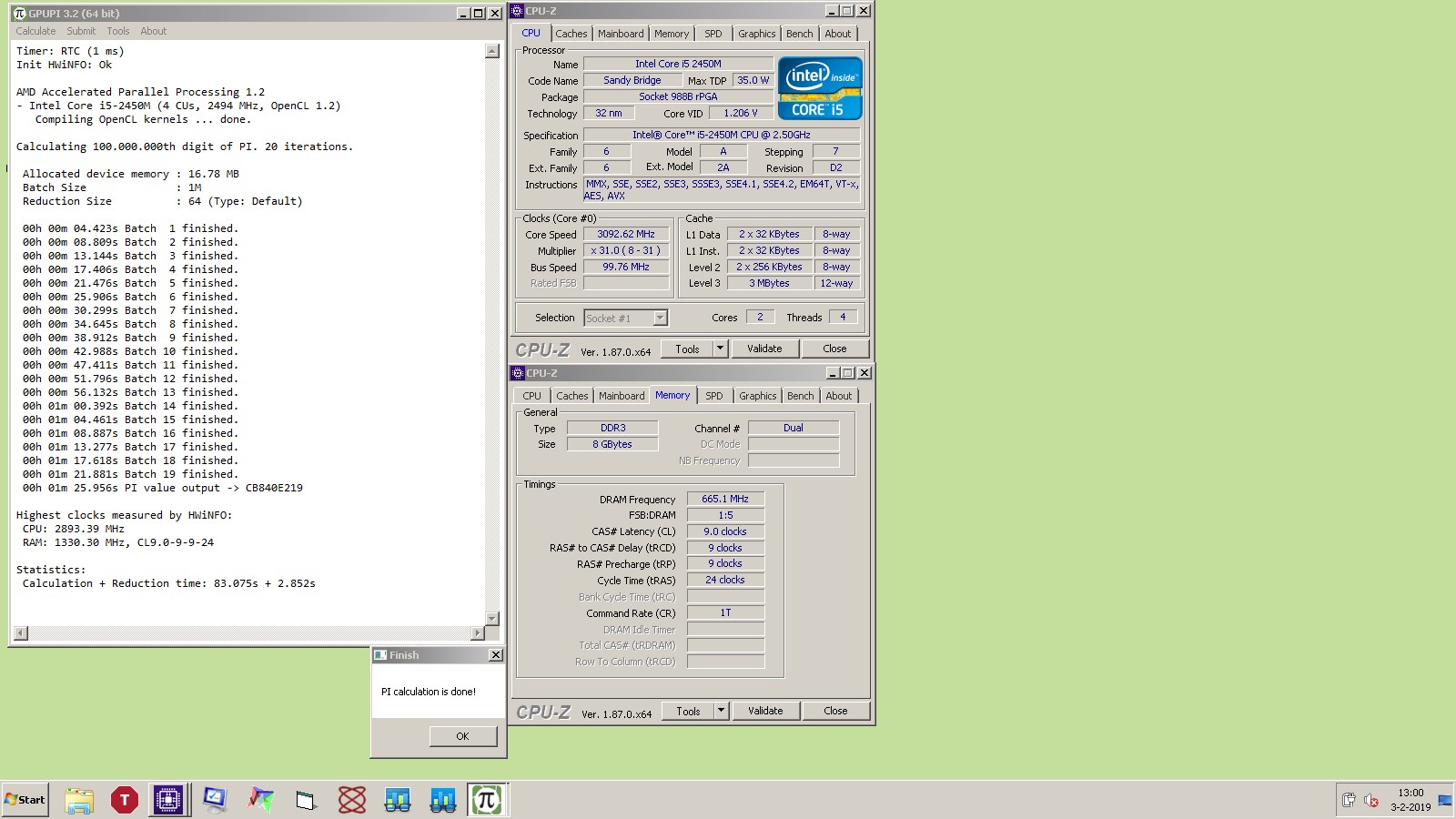1456x819 pixels.
Task: Open the bar-chart glasses icon beside the red atom icon
Action: pyautogui.click(x=397, y=800)
